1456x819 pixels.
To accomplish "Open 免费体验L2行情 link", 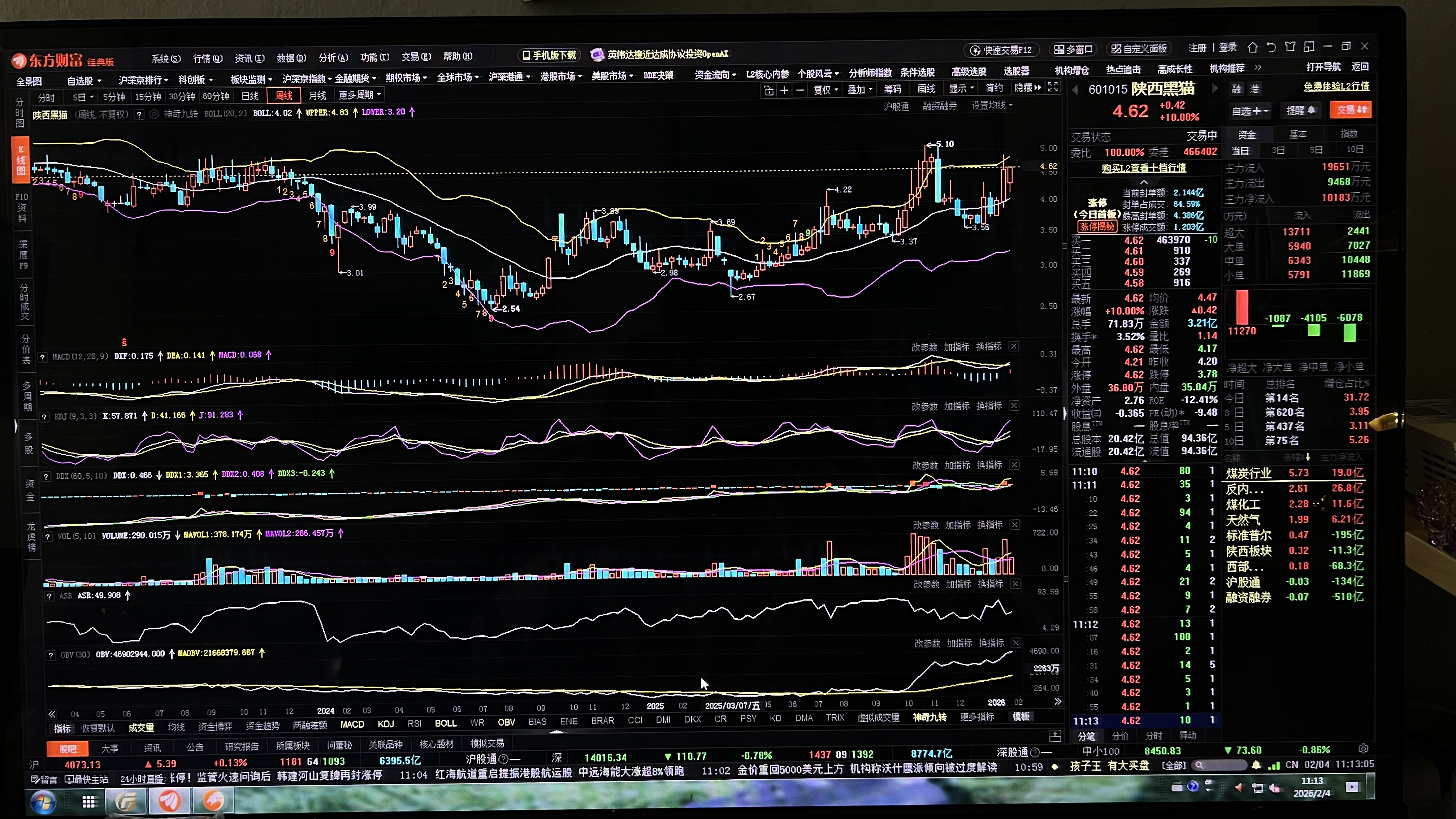I will (x=1336, y=86).
